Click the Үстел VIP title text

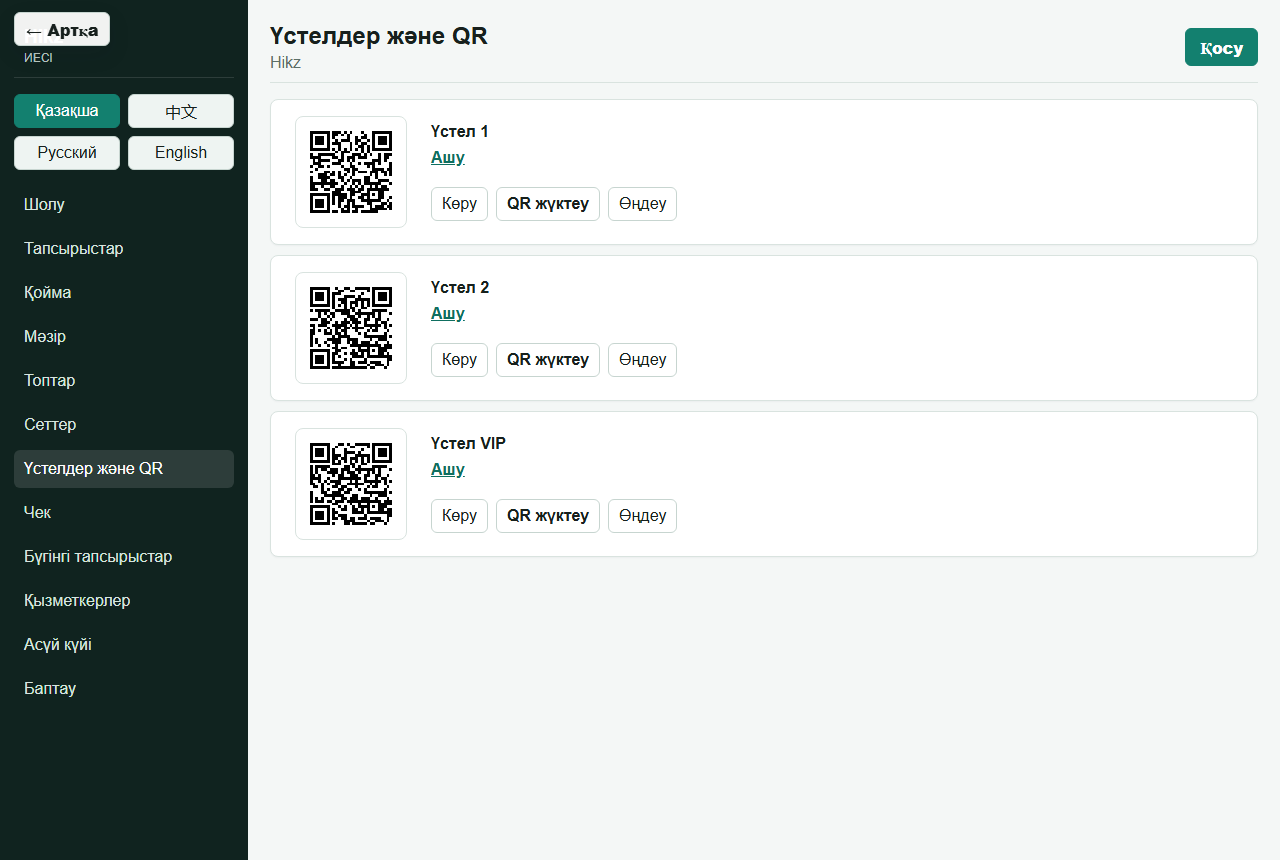pyautogui.click(x=469, y=444)
